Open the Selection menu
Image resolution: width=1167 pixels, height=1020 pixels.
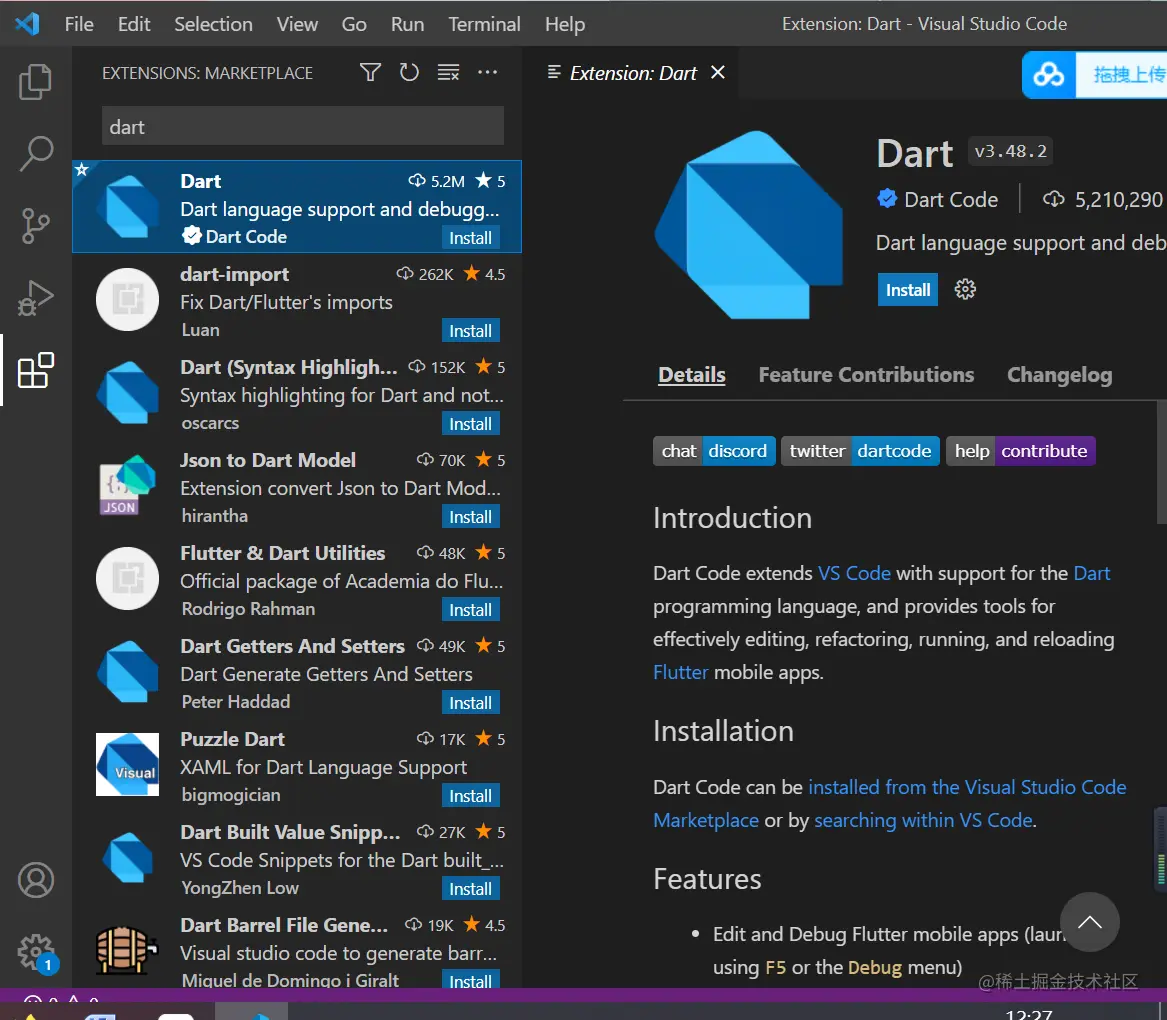click(214, 24)
